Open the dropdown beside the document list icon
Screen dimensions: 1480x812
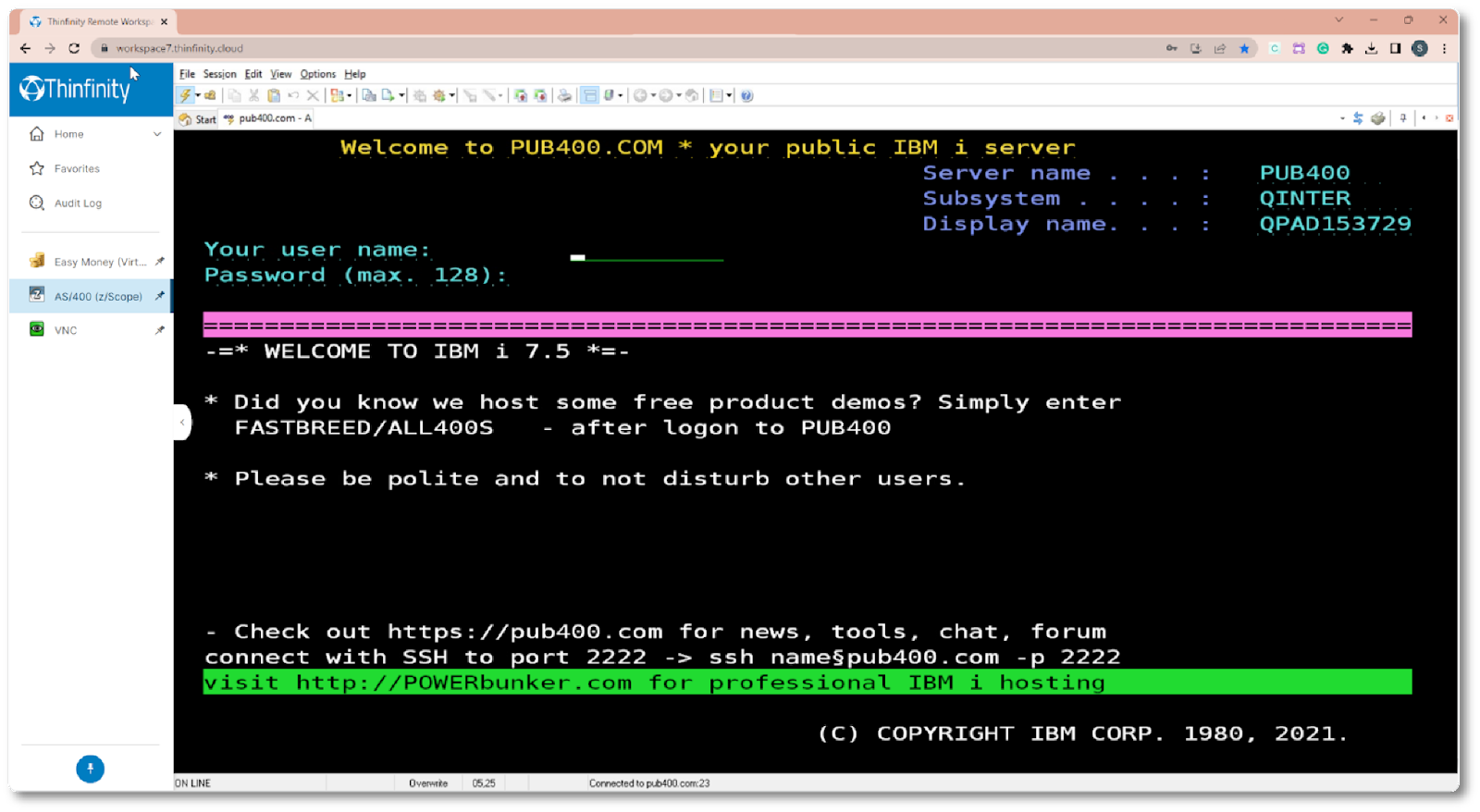pos(729,95)
